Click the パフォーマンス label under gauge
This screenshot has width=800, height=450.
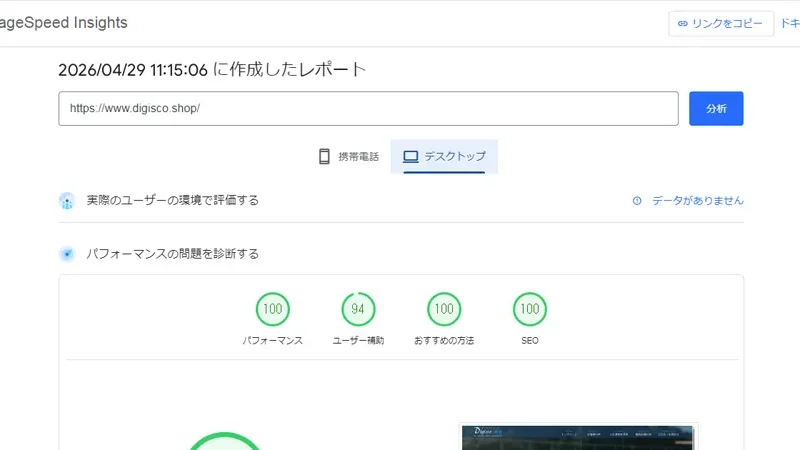pyautogui.click(x=272, y=340)
